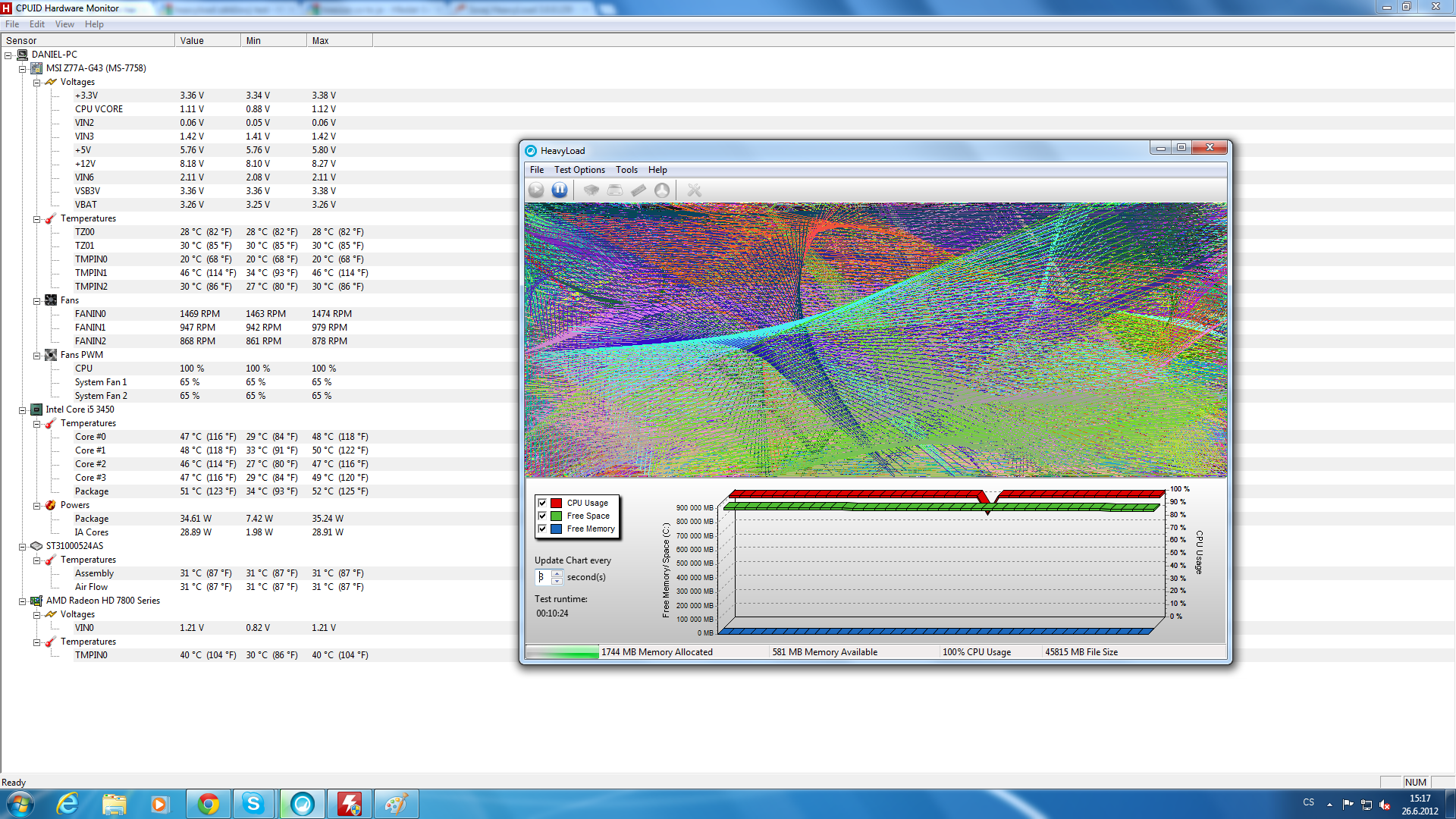Click the green Free Space color swatch
The height and width of the screenshot is (819, 1456).
557,516
